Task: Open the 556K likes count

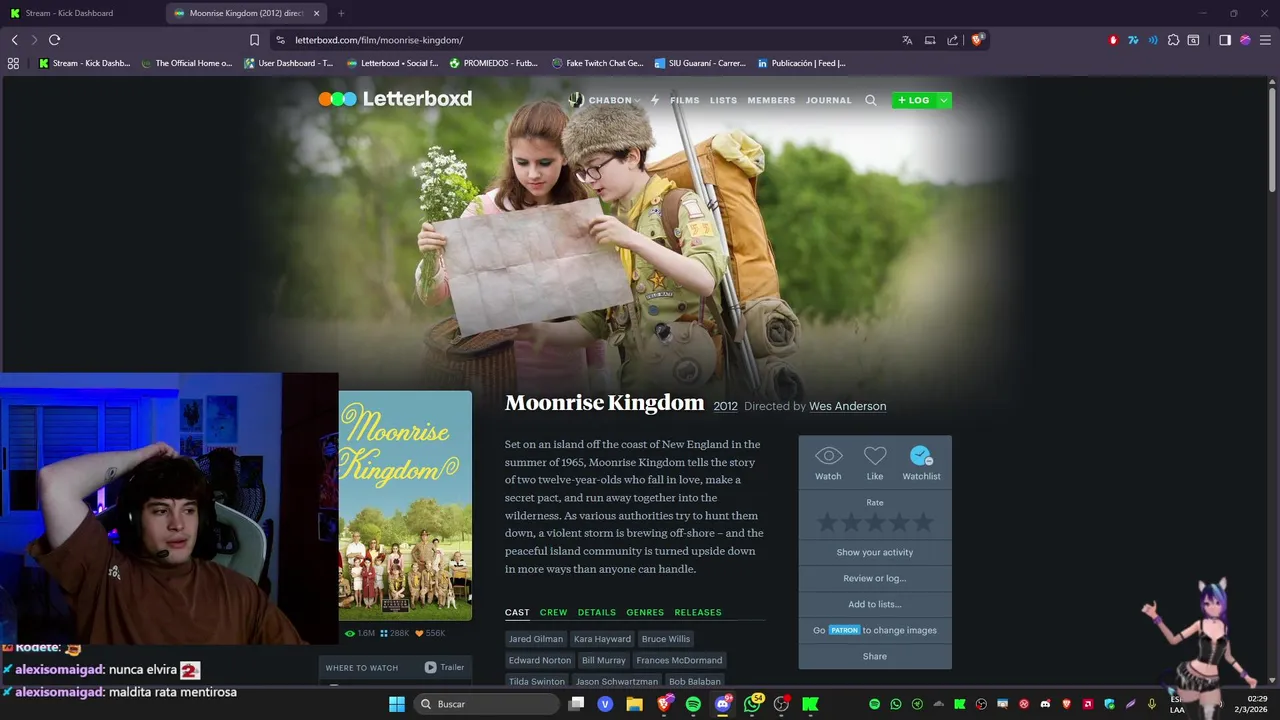Action: coord(430,633)
